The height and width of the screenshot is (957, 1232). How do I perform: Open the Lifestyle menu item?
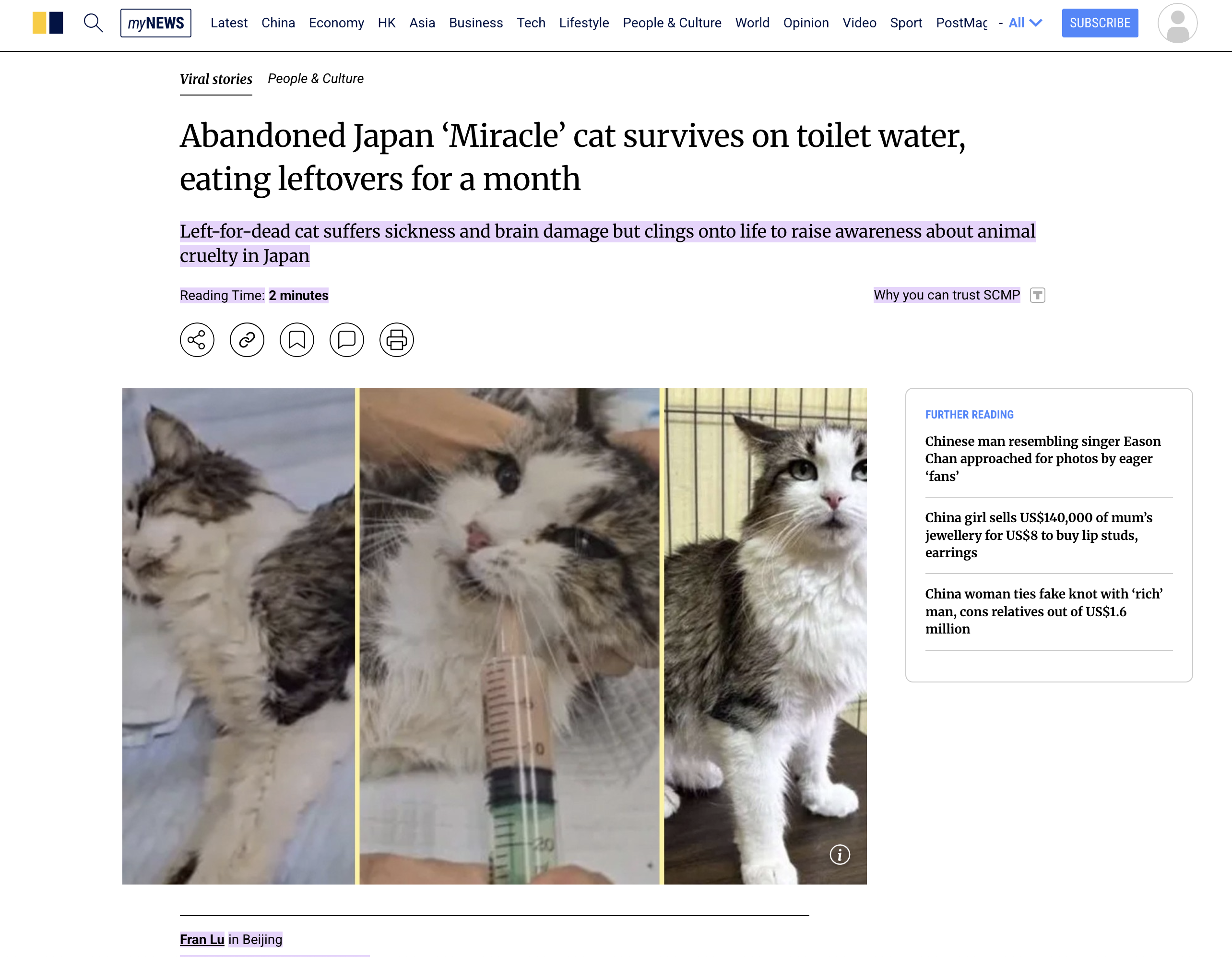(584, 23)
